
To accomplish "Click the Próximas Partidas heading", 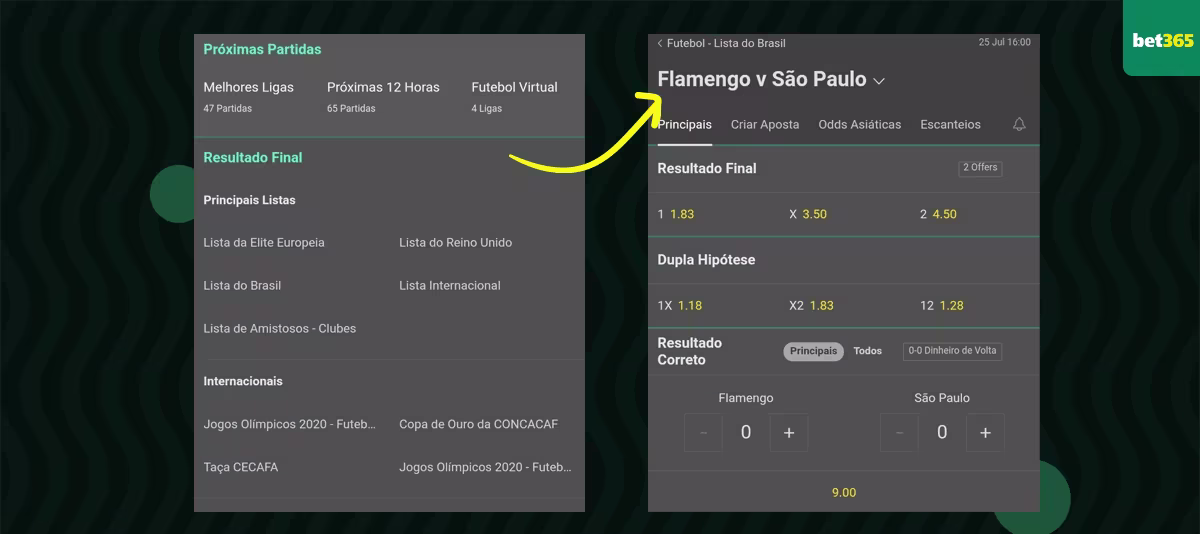I will click(262, 49).
